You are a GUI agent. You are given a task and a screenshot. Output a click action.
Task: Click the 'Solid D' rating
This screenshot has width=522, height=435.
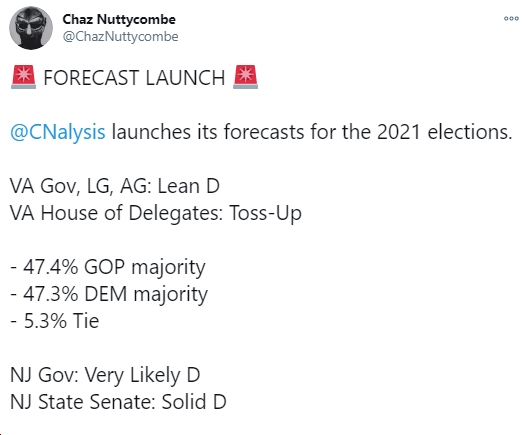tap(194, 402)
